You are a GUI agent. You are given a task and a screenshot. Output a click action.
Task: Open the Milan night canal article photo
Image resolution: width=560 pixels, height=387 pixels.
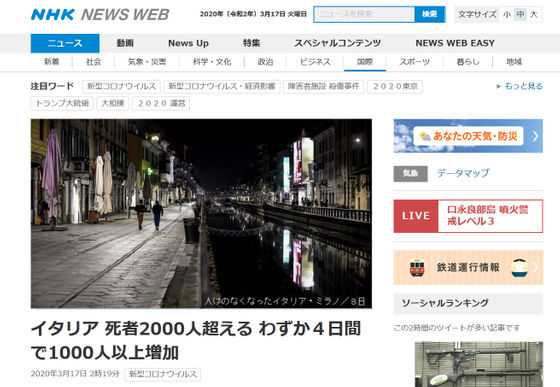click(x=201, y=213)
